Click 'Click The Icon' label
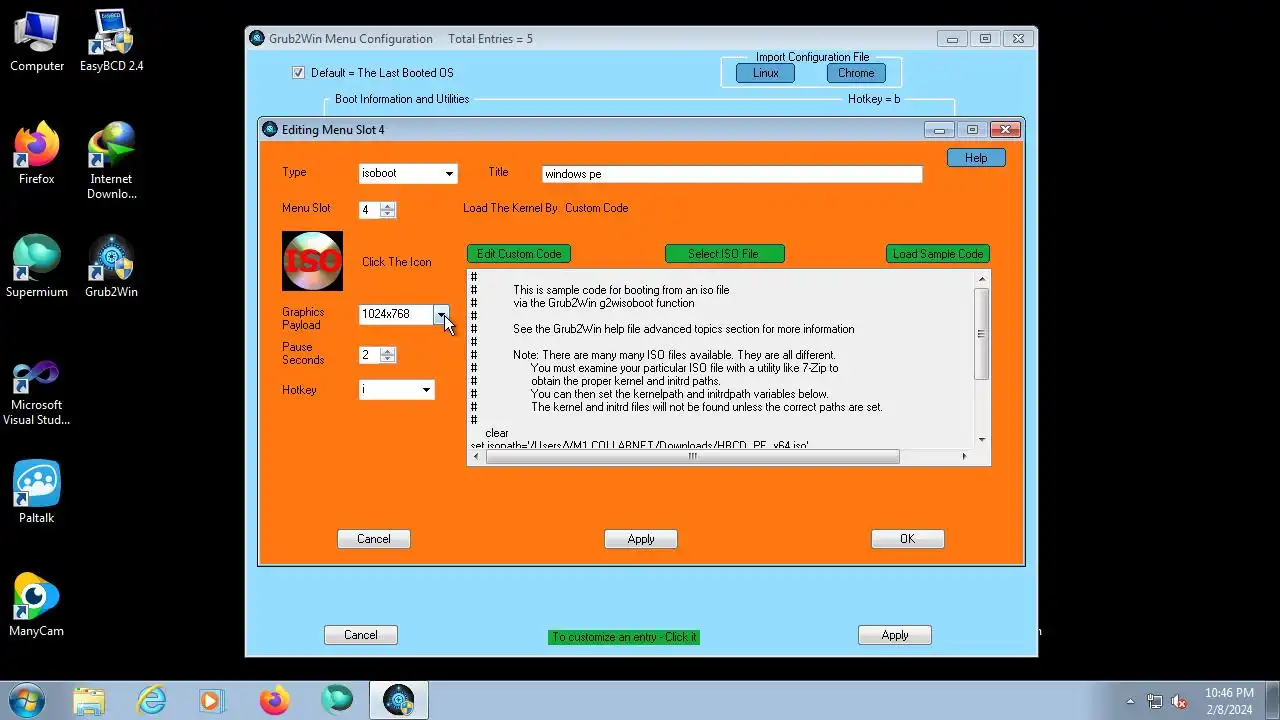1280x720 pixels. (x=397, y=262)
